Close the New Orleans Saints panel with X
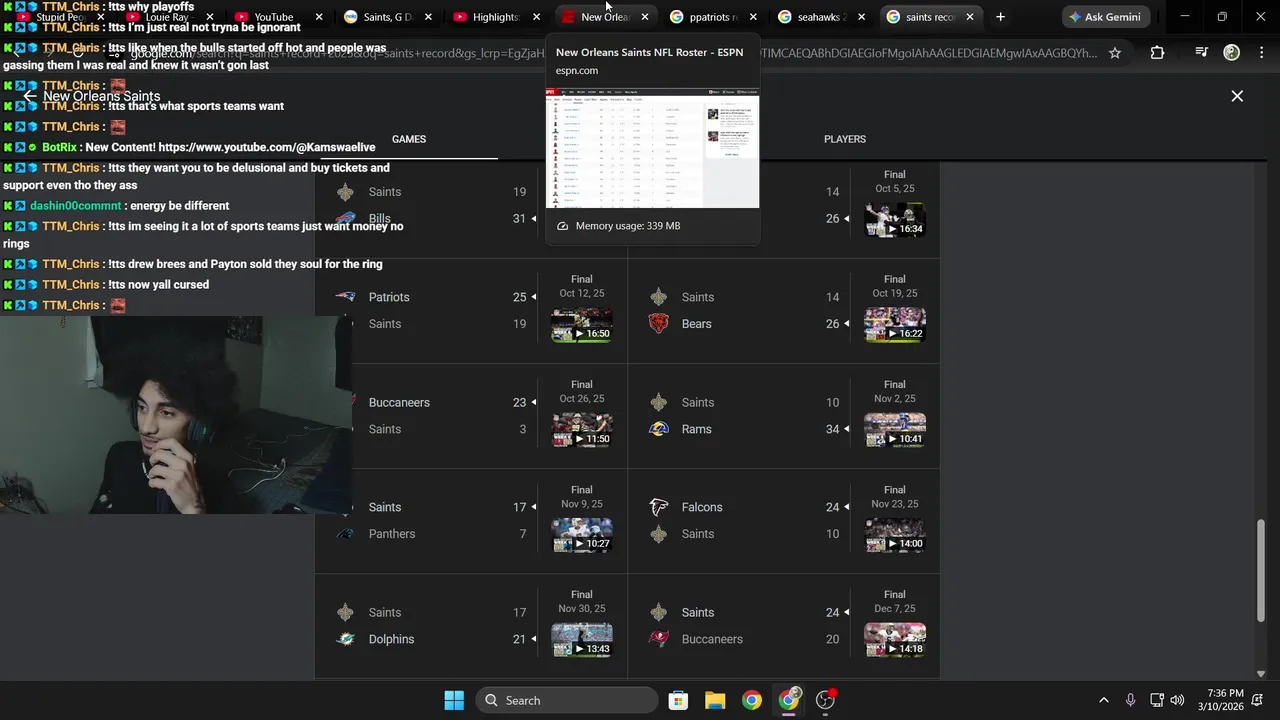 [1237, 96]
